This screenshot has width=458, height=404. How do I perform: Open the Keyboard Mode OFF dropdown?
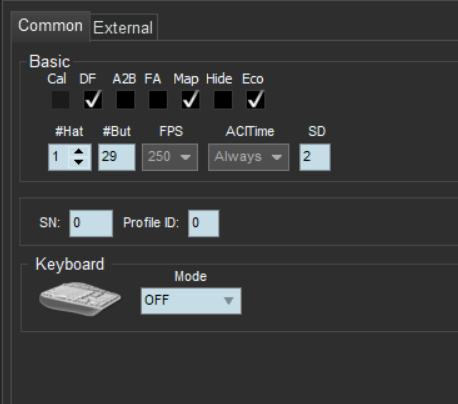[191, 301]
